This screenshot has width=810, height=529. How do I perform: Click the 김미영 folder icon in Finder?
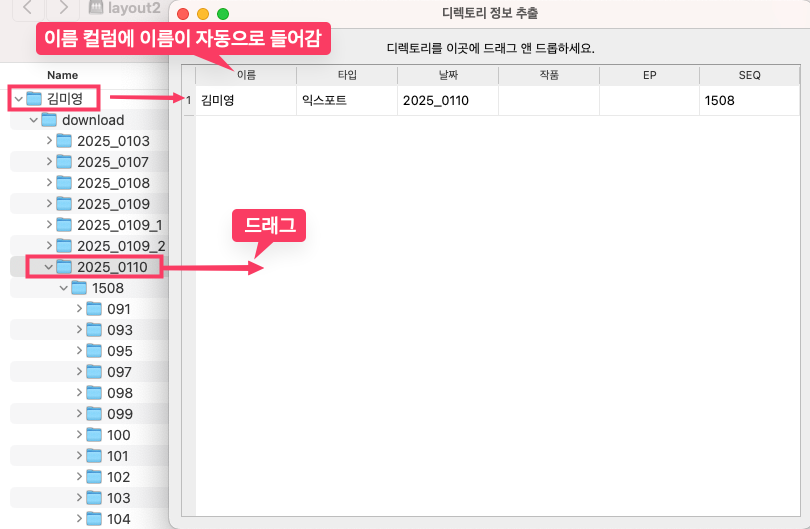[34, 99]
